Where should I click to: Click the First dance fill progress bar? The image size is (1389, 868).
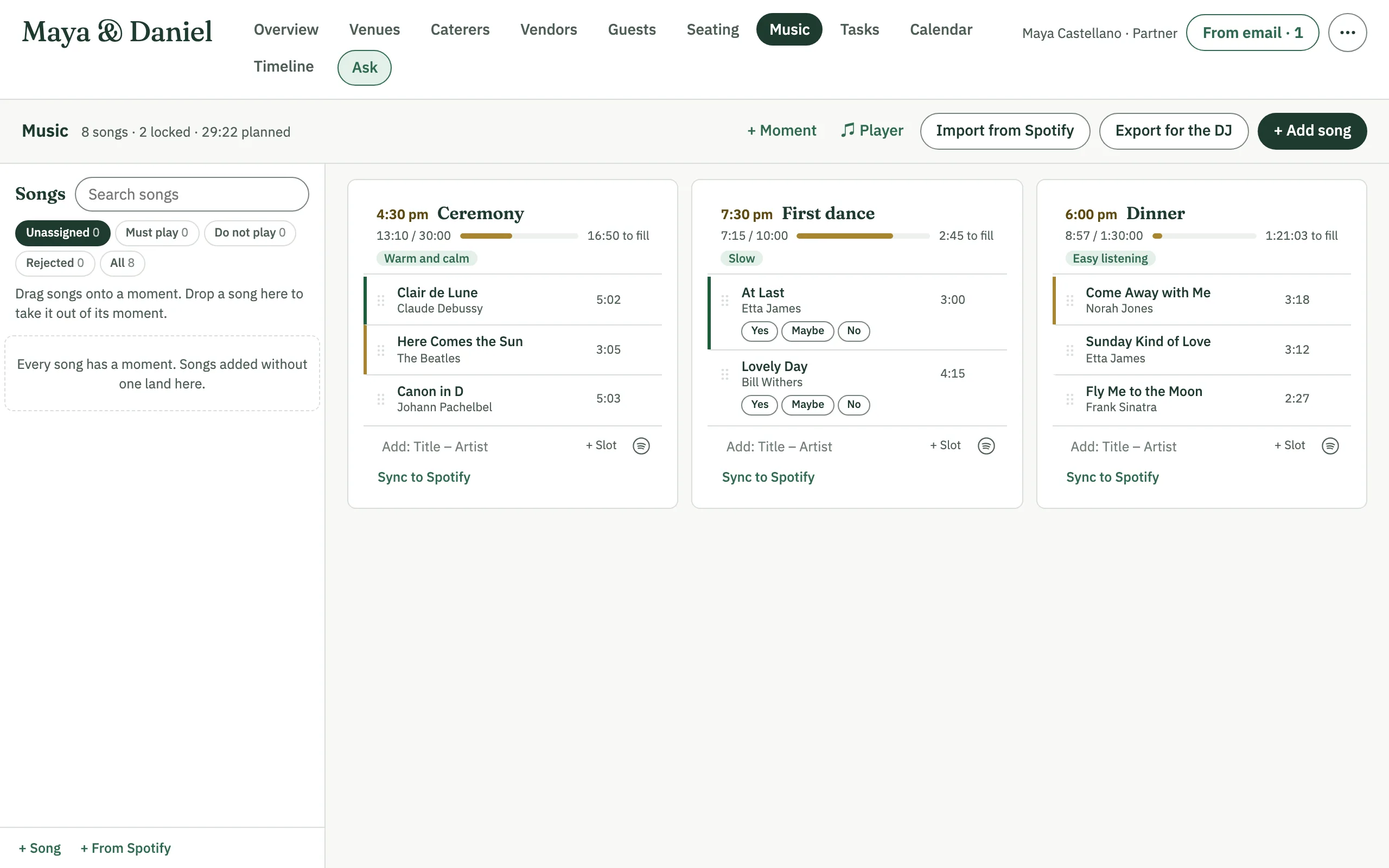click(x=863, y=236)
